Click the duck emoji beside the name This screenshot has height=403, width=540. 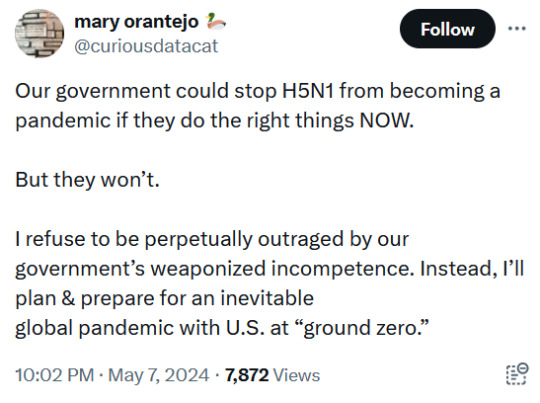(x=215, y=21)
